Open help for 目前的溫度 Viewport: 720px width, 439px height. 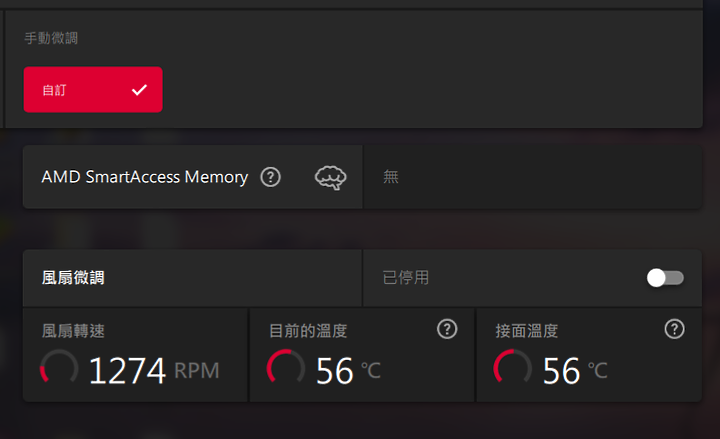[447, 329]
